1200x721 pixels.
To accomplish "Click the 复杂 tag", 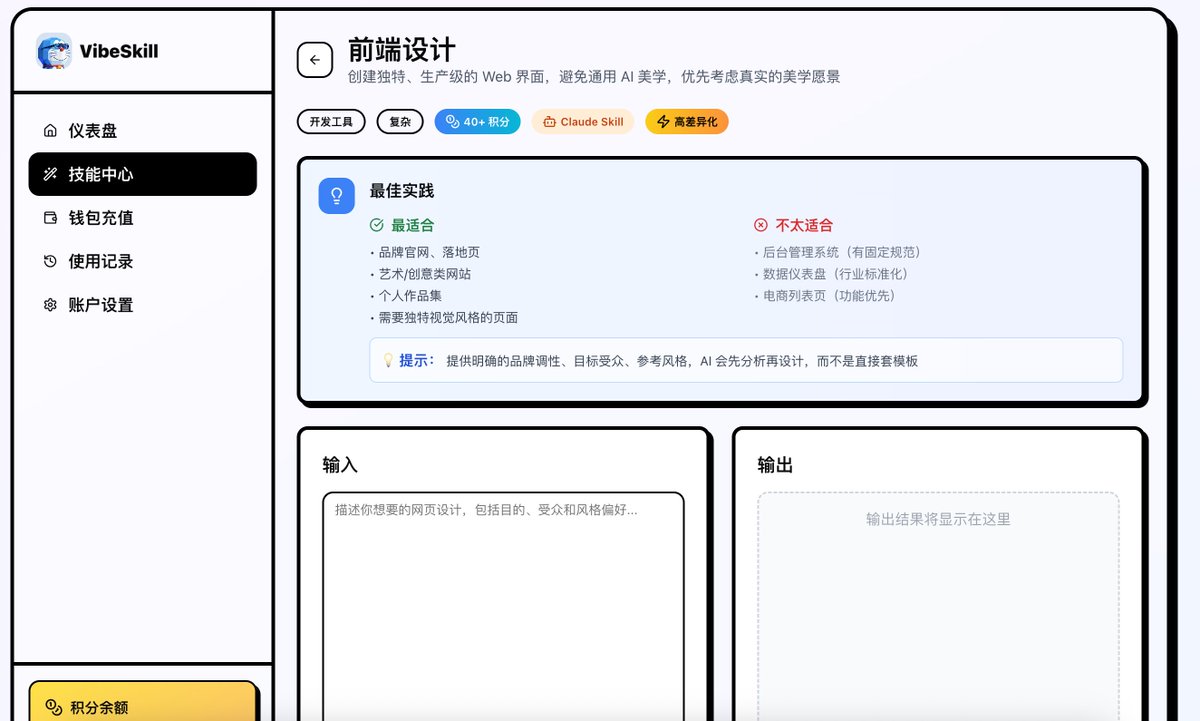I will click(x=400, y=122).
